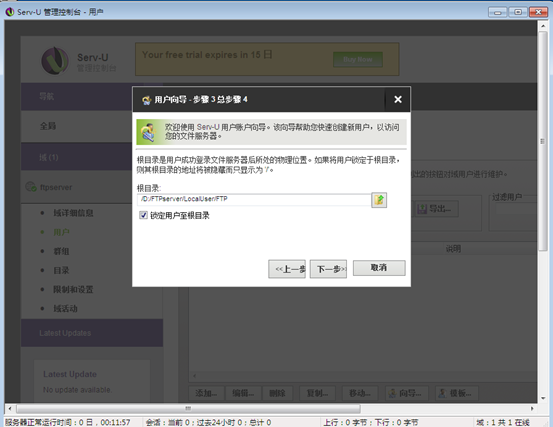Click the 说明 column header
The width and height of the screenshot is (553, 427).
coord(453,249)
